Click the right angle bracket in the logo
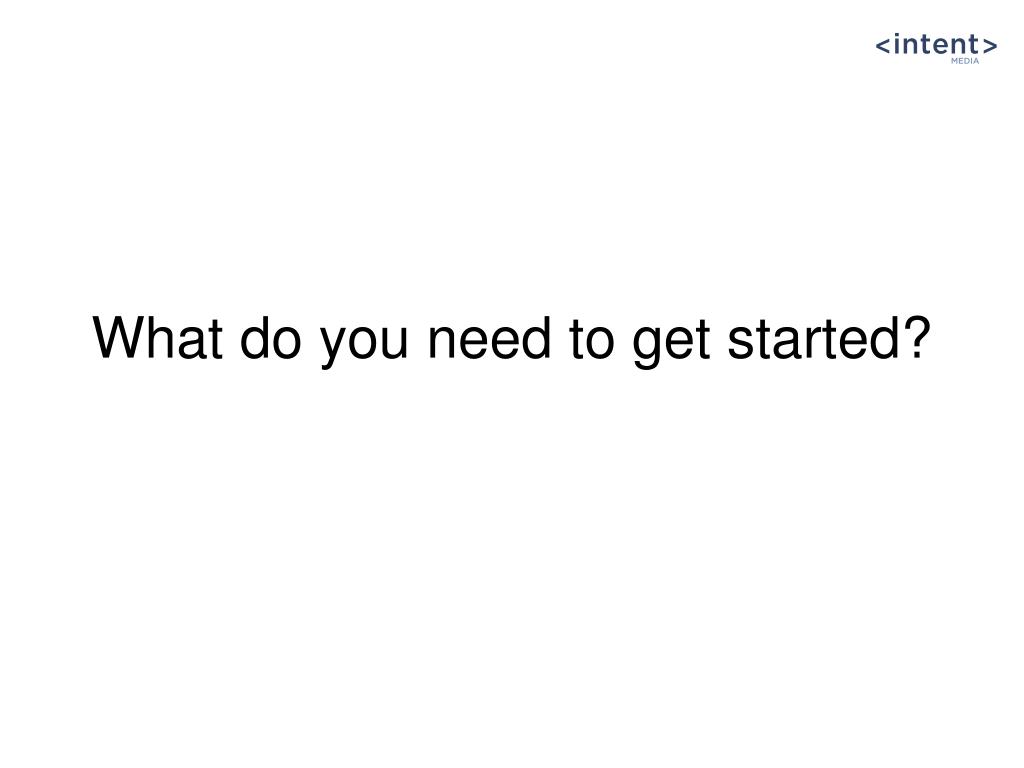The height and width of the screenshot is (768, 1024). tap(989, 46)
